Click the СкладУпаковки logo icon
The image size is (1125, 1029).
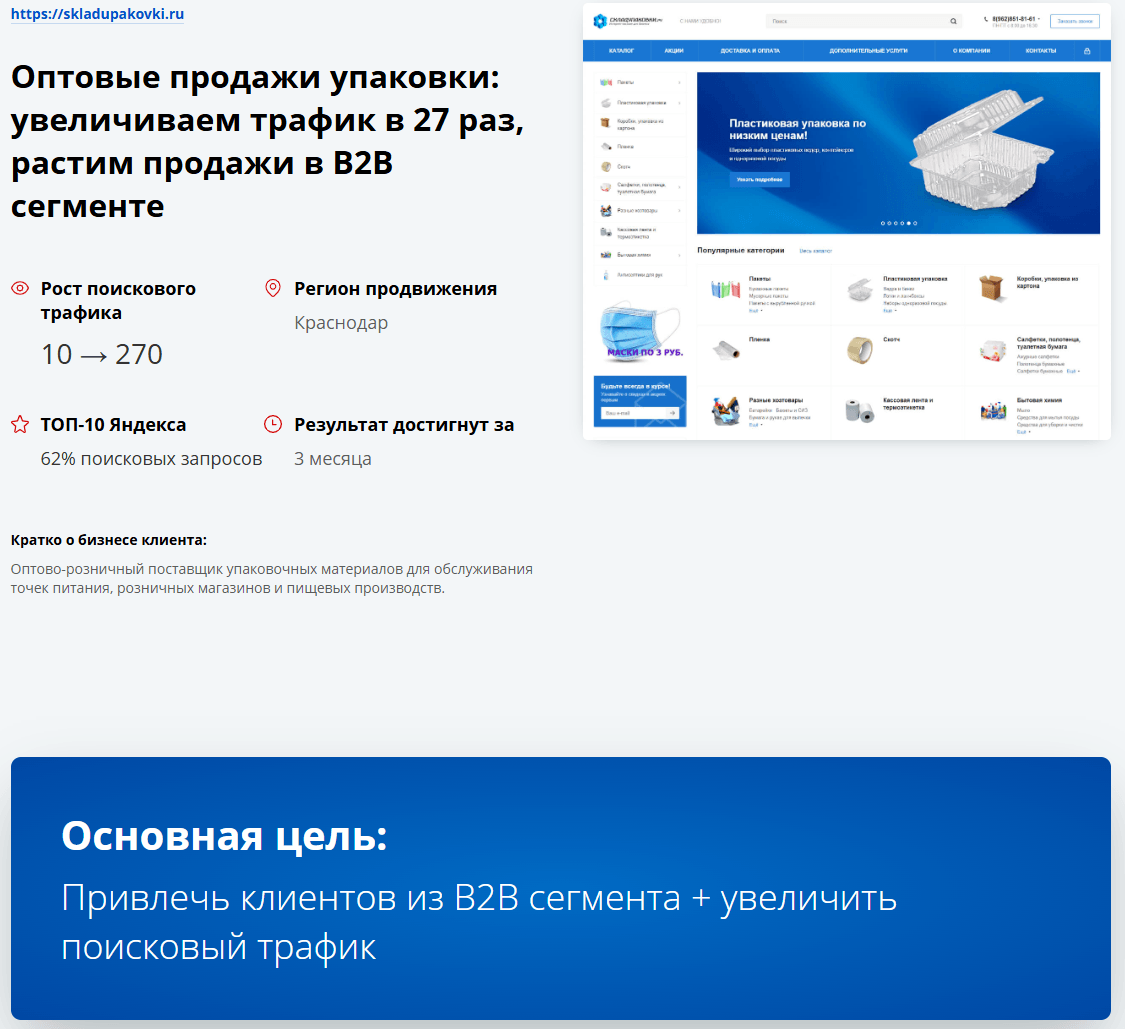(x=599, y=19)
